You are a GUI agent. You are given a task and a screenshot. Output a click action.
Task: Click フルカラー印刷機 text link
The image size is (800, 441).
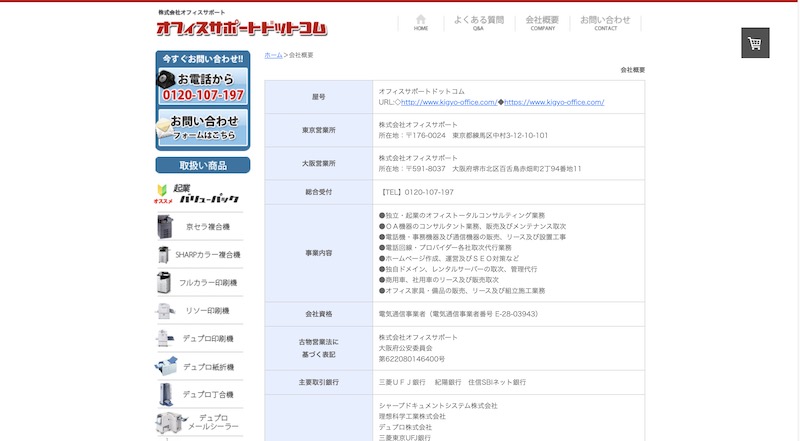[208, 283]
